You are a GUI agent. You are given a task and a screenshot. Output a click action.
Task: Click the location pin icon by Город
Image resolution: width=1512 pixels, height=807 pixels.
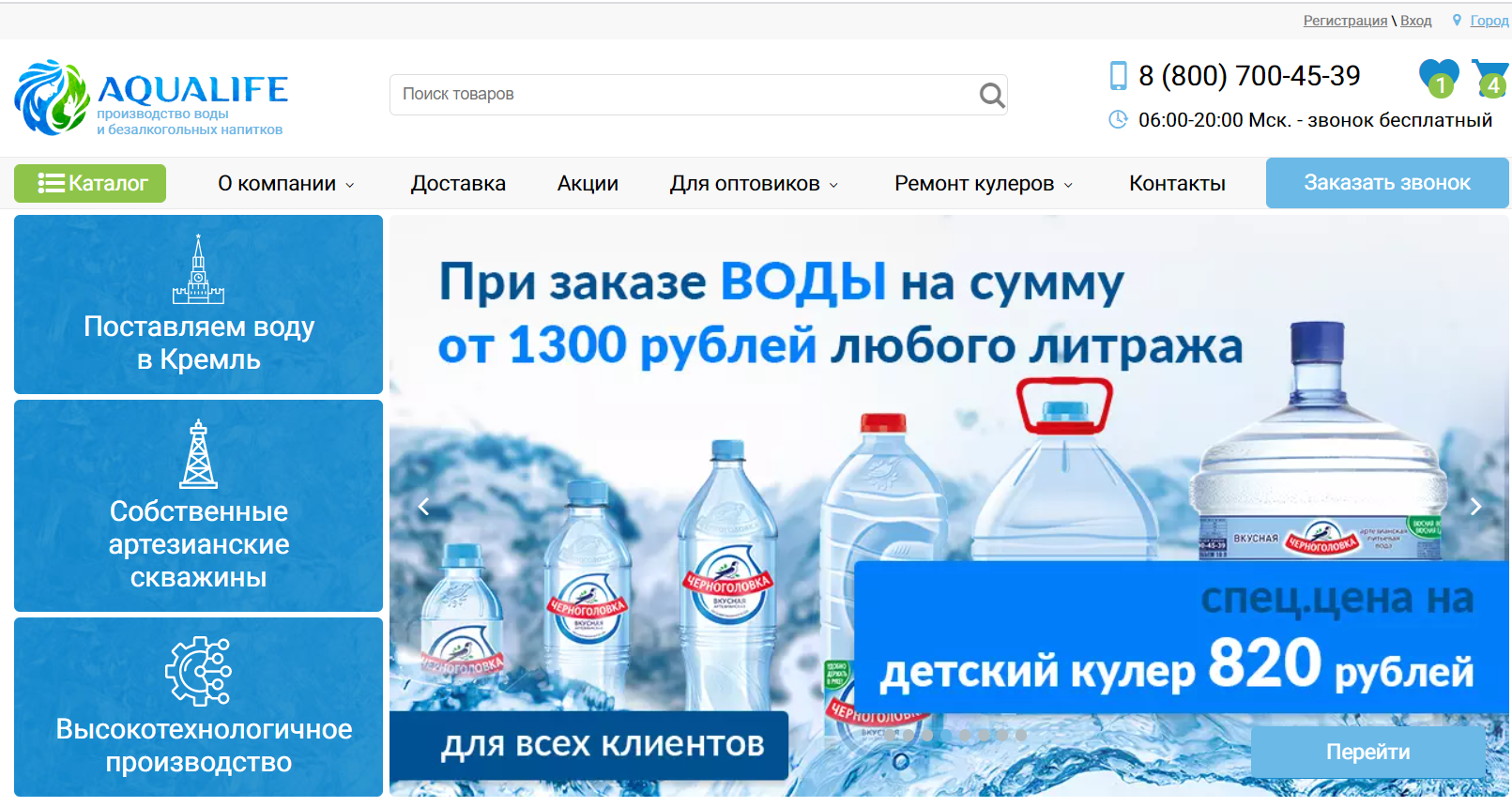[1457, 20]
